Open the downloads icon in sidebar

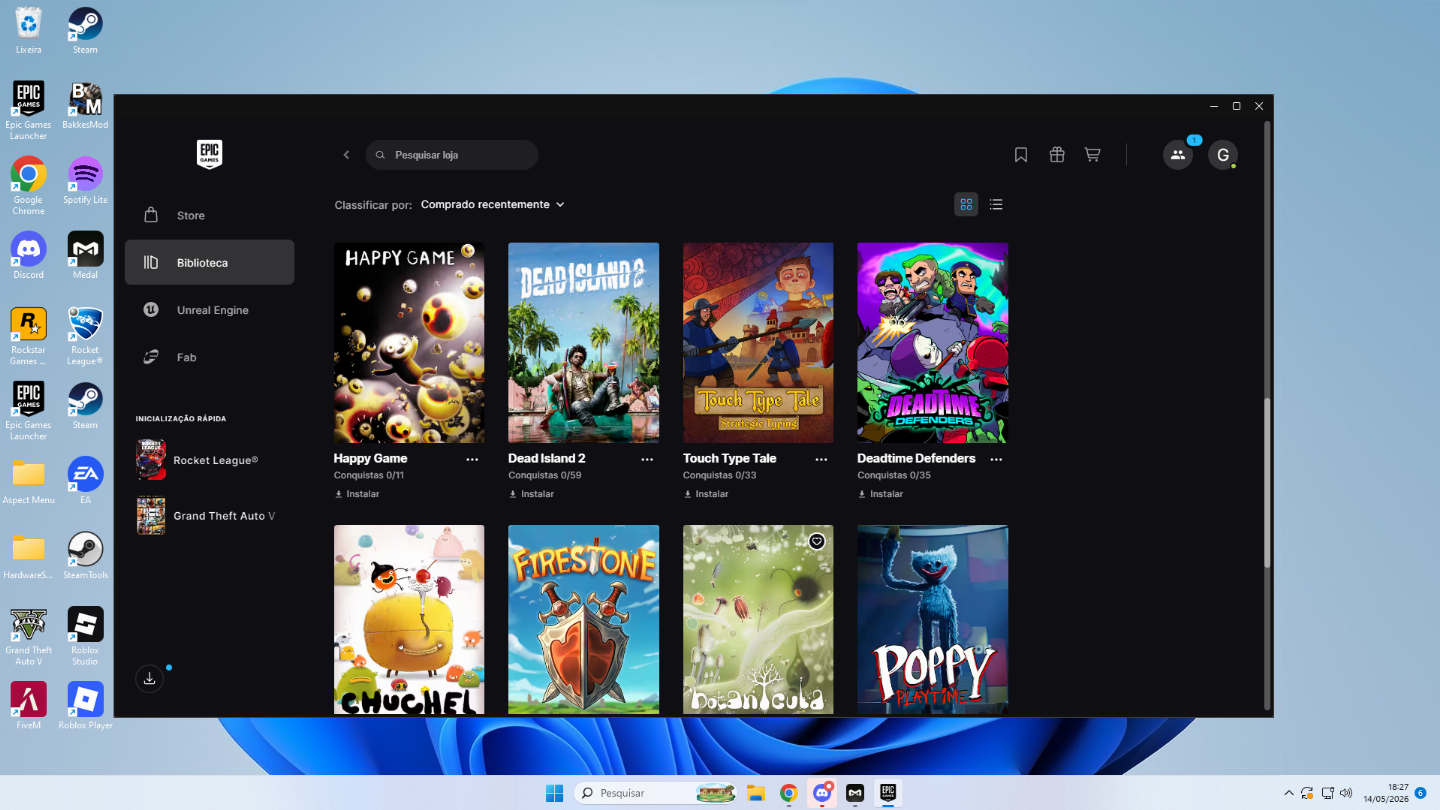tap(149, 679)
